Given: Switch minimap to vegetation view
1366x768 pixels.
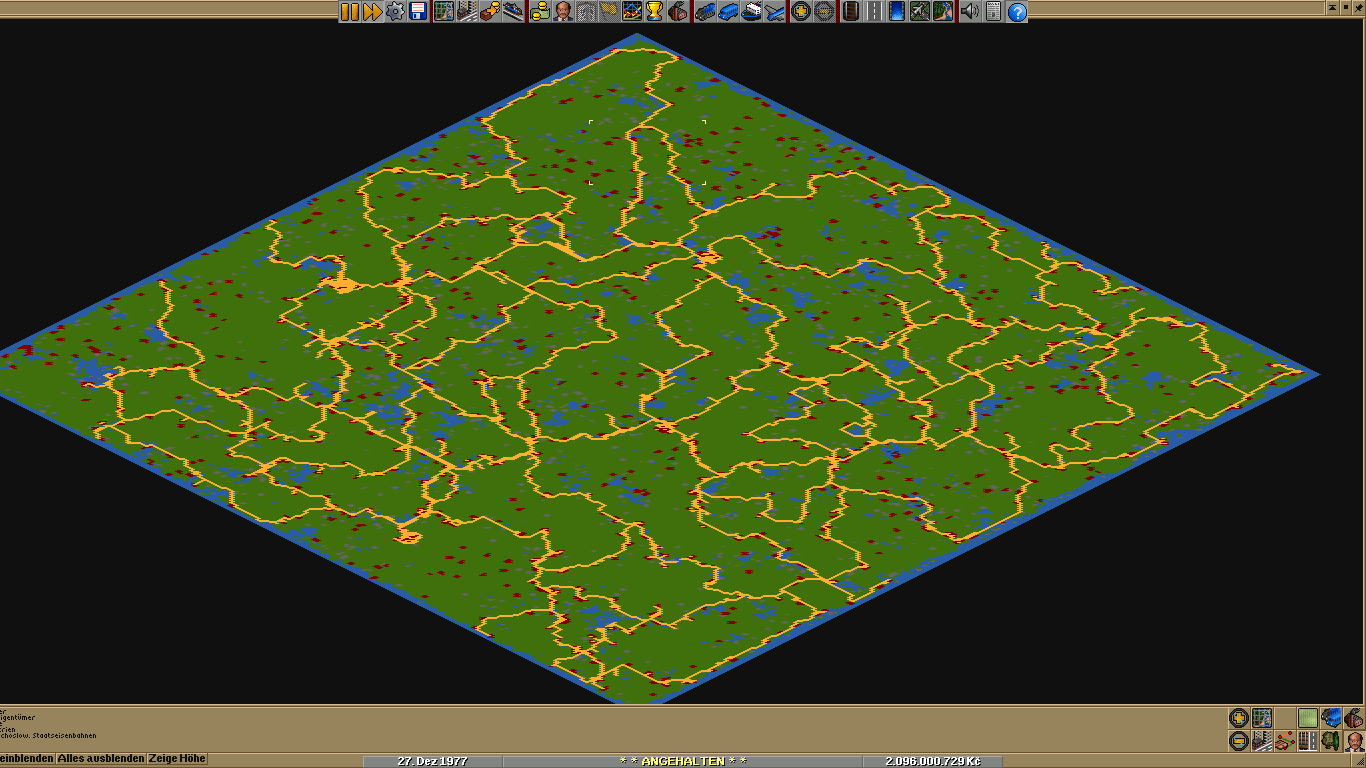Looking at the screenshot, I should coord(1331,741).
